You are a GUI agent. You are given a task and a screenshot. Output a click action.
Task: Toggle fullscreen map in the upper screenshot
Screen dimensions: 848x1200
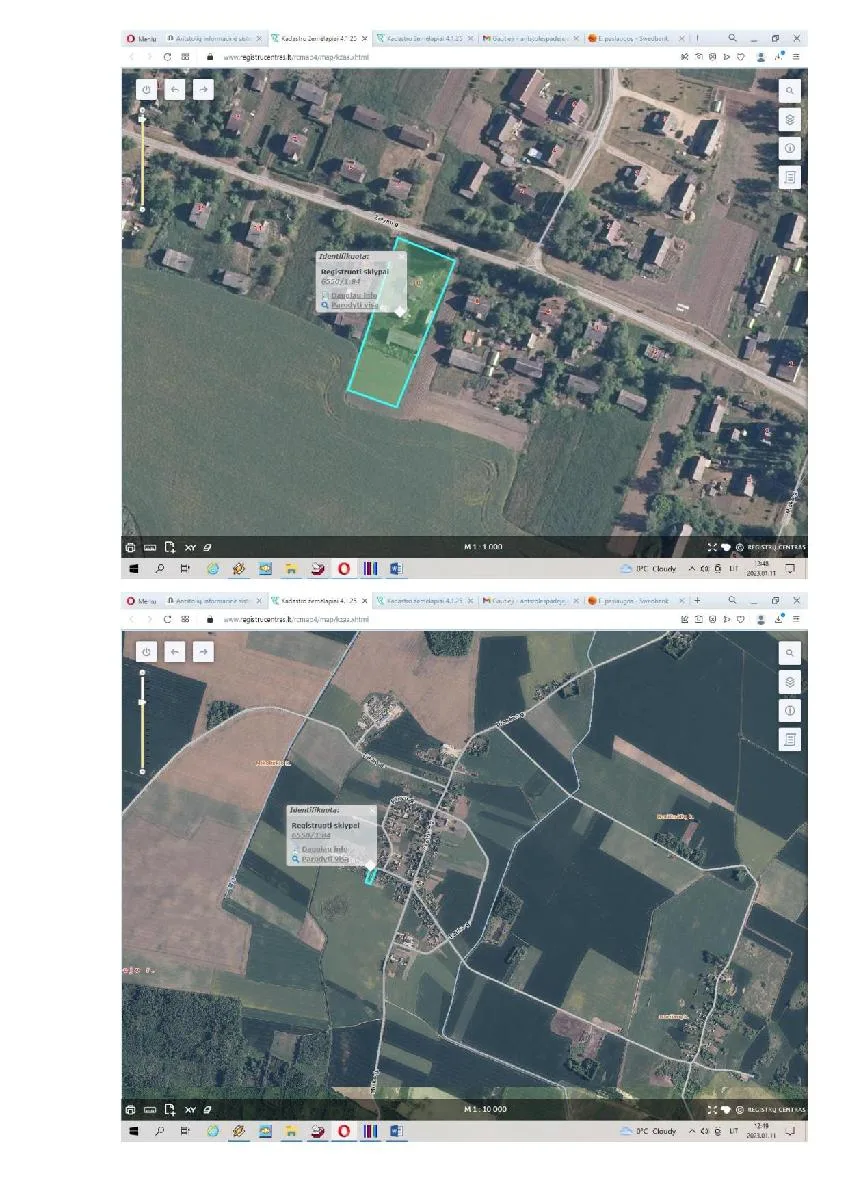pos(713,548)
